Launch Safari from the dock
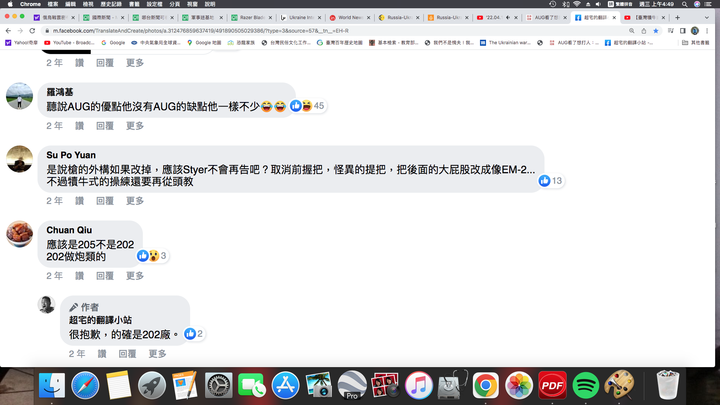 [85, 385]
